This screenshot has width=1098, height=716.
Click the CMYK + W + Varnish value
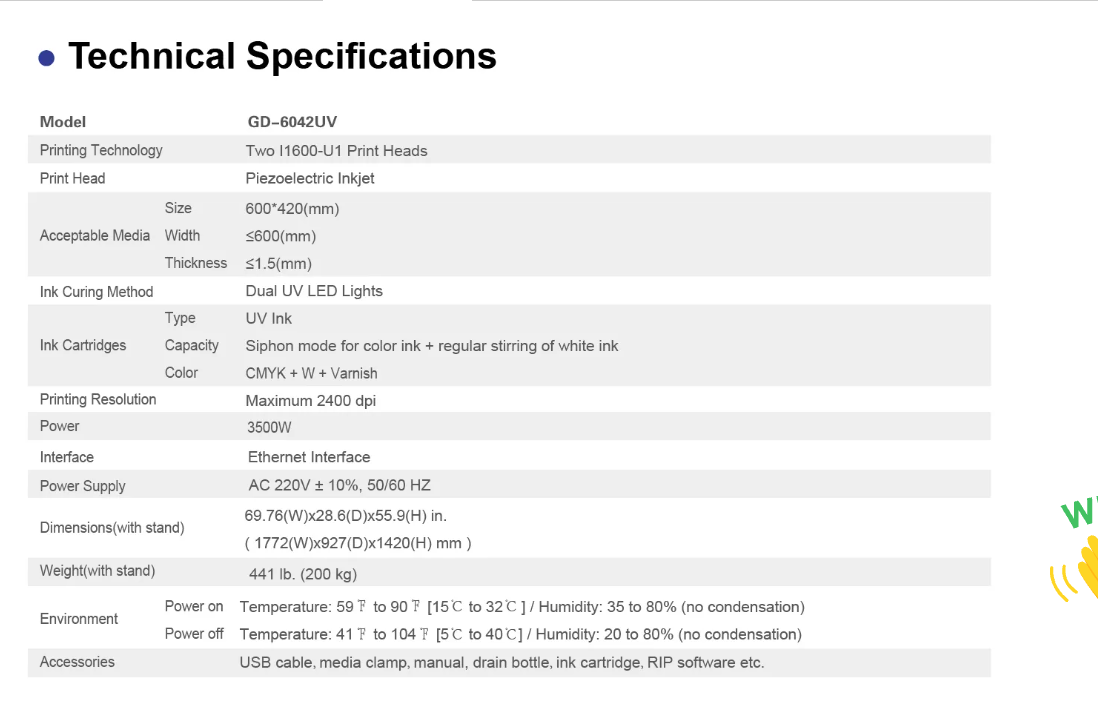point(311,373)
